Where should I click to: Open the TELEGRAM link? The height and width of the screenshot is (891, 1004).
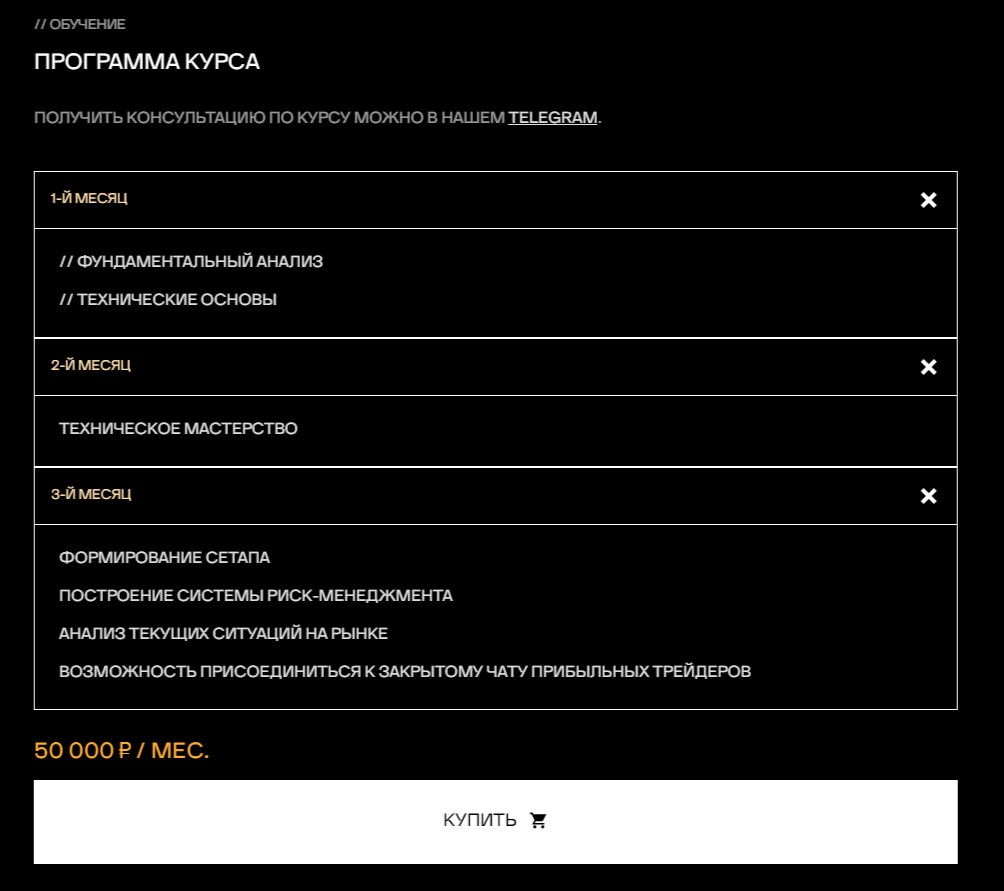coord(552,118)
